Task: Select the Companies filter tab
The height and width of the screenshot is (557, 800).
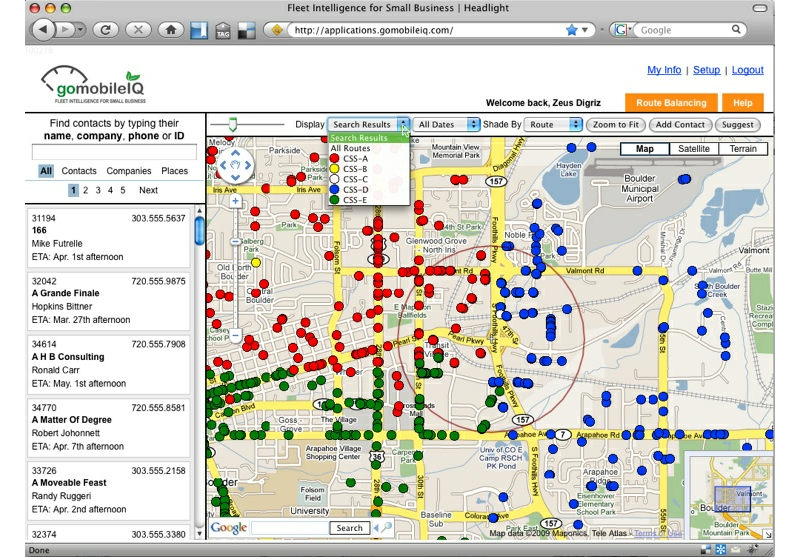Action: tap(129, 171)
